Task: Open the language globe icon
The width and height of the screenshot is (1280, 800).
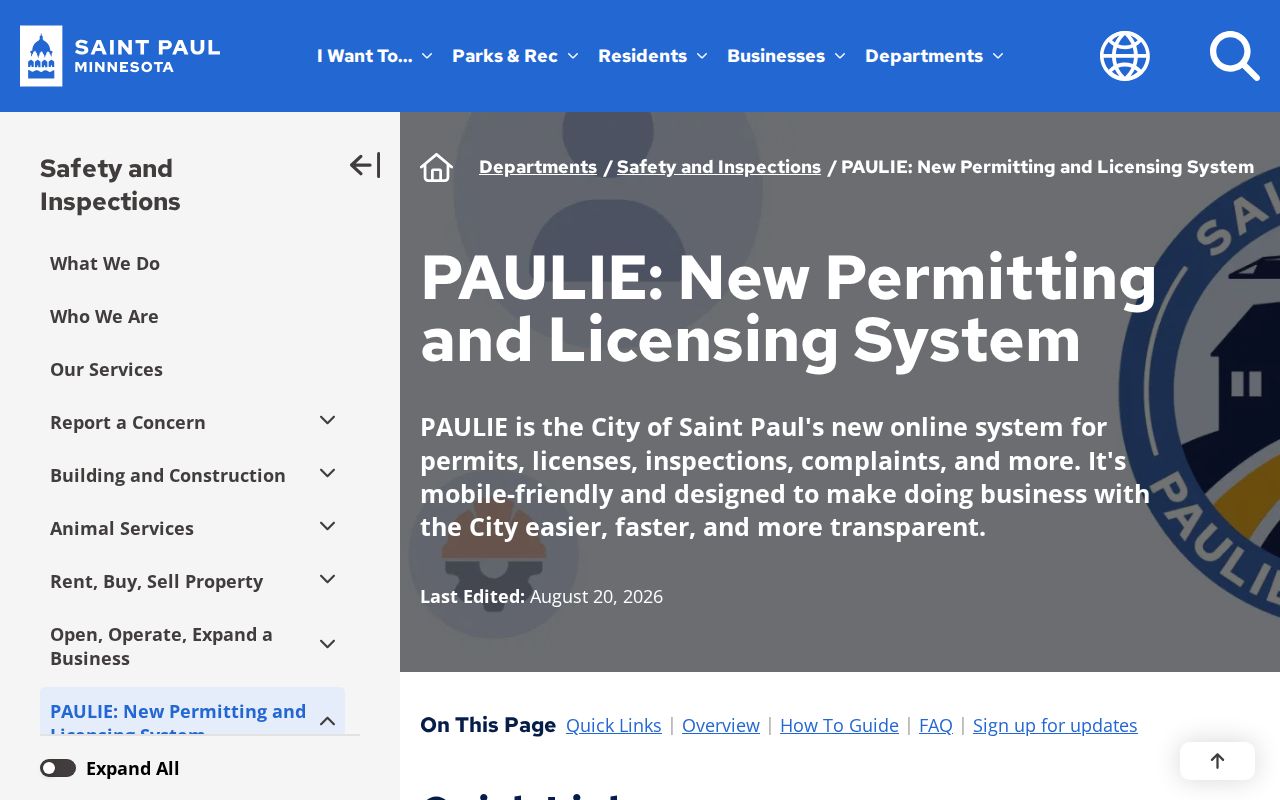Action: click(x=1125, y=56)
